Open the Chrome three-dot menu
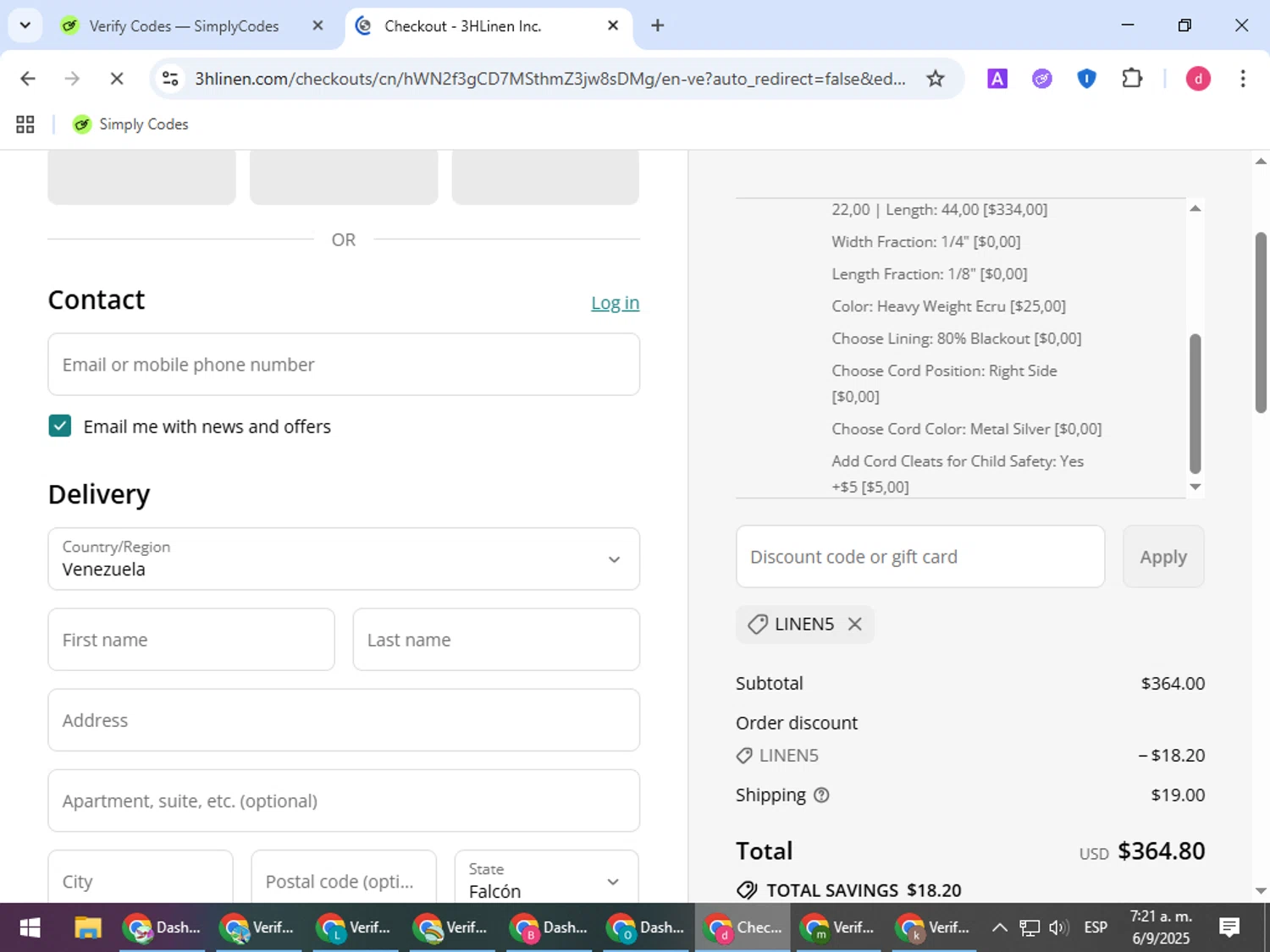The height and width of the screenshot is (952, 1270). click(x=1243, y=79)
